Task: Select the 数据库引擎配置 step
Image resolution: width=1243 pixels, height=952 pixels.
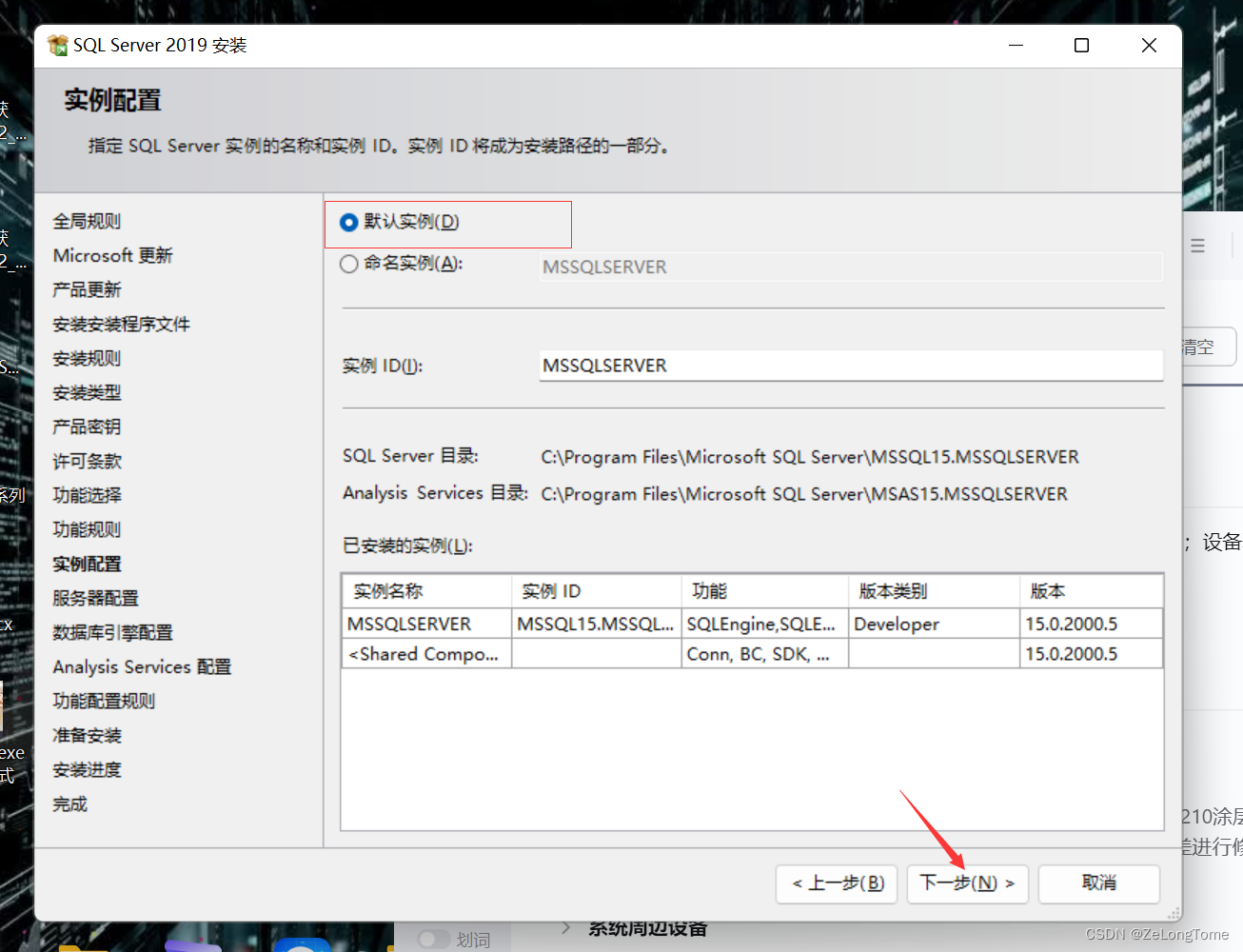Action: (x=112, y=632)
